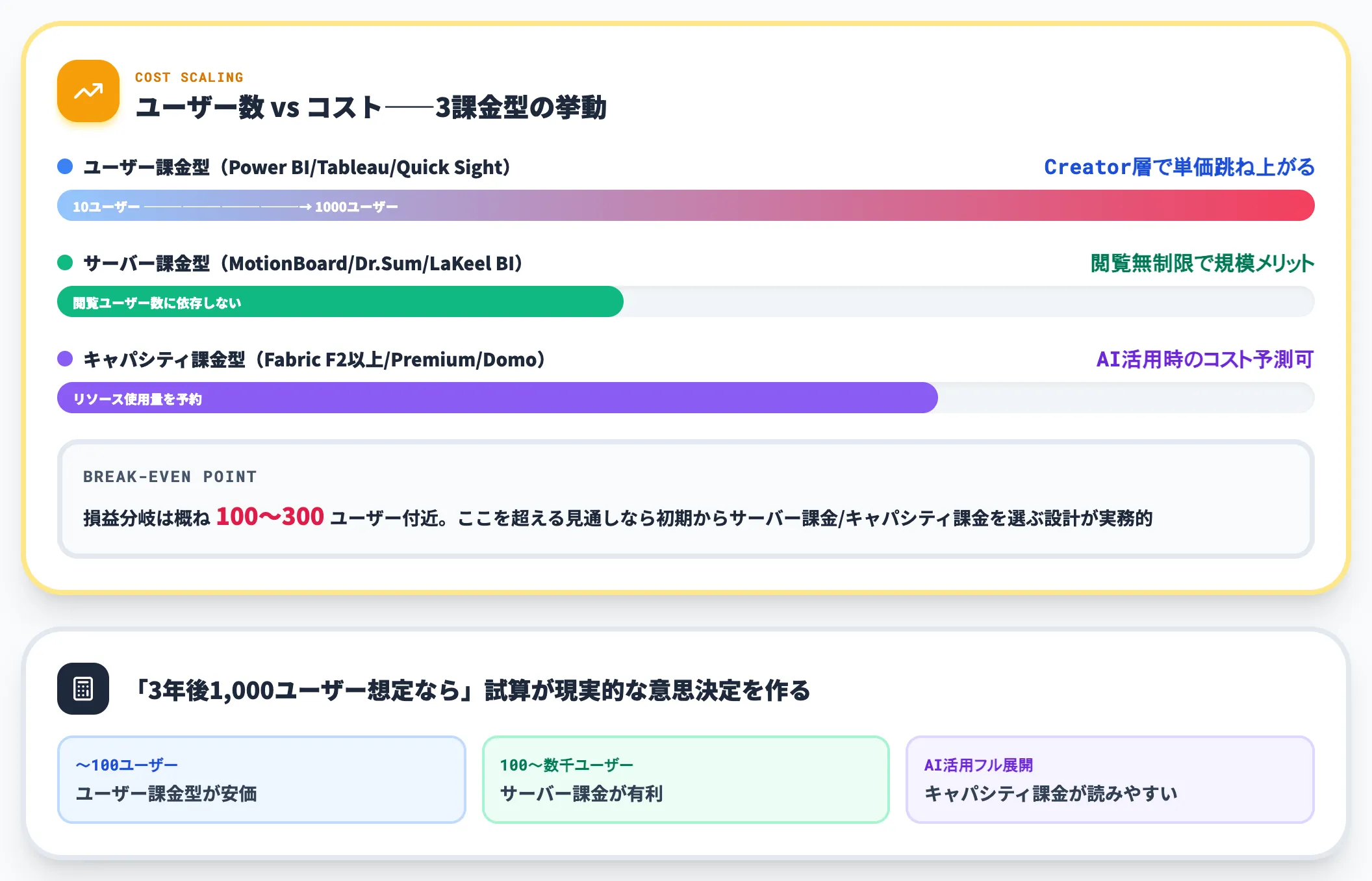Screen dimensions: 1372x881
Task: Click the BREAK-EVEN POINT heading
Action: 170,477
